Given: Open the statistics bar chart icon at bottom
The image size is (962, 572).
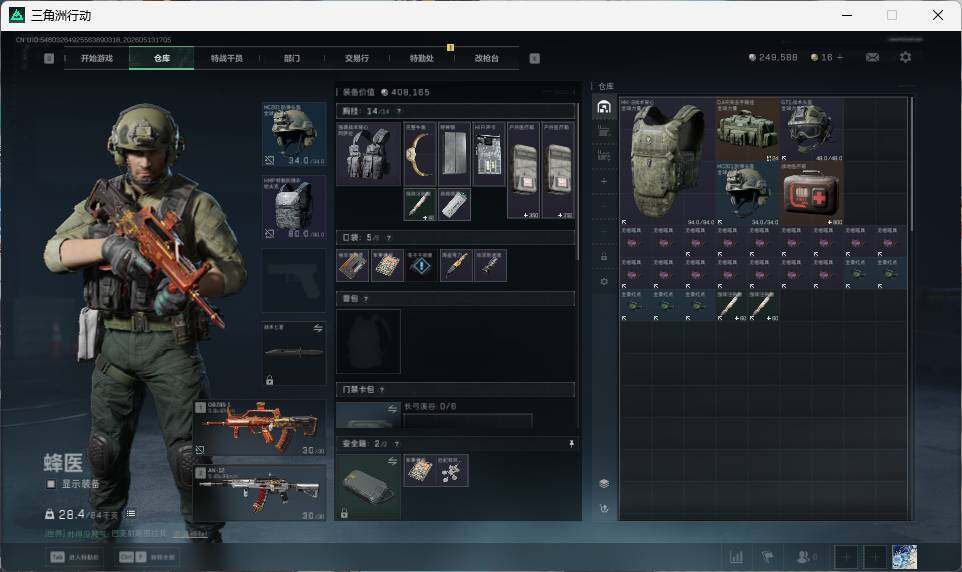Looking at the screenshot, I should point(736,557).
